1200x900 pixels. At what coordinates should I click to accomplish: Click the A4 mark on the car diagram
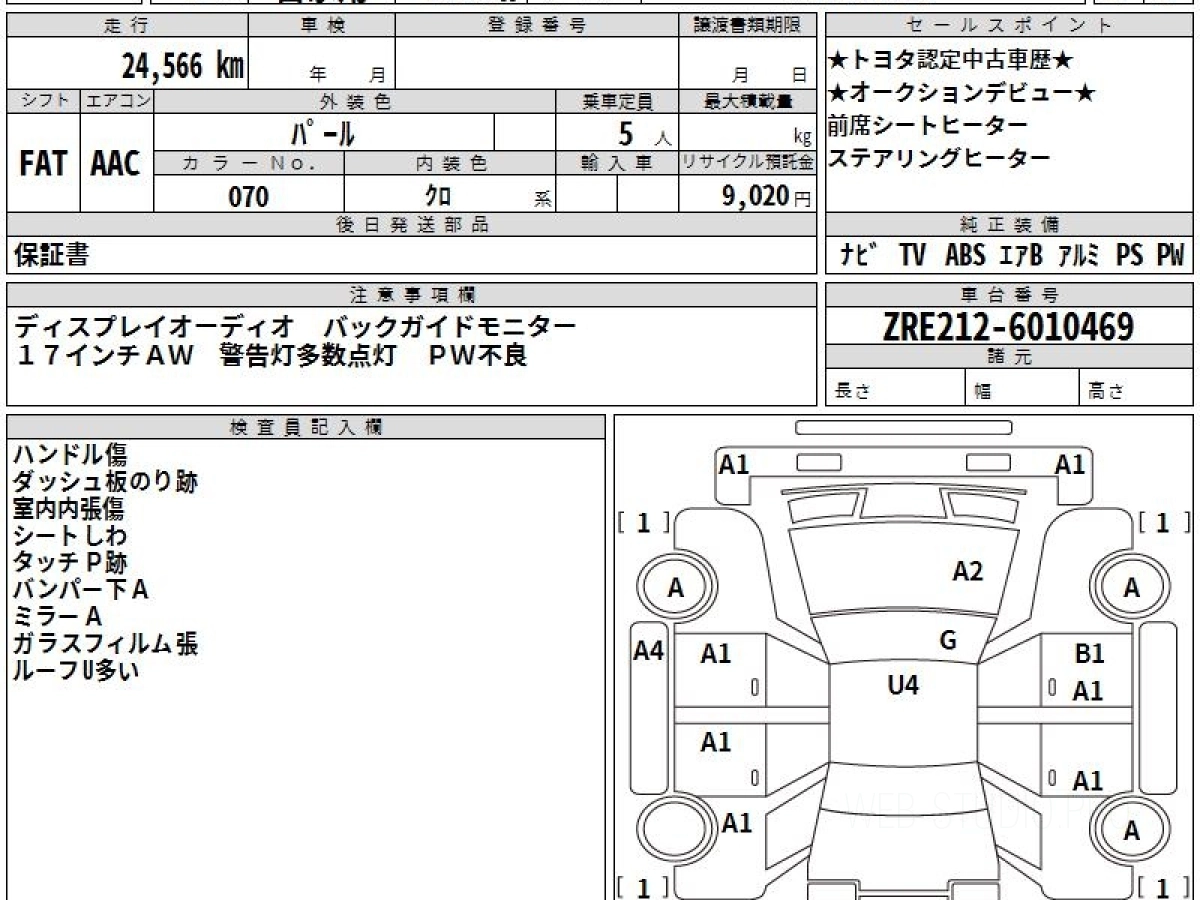(649, 651)
